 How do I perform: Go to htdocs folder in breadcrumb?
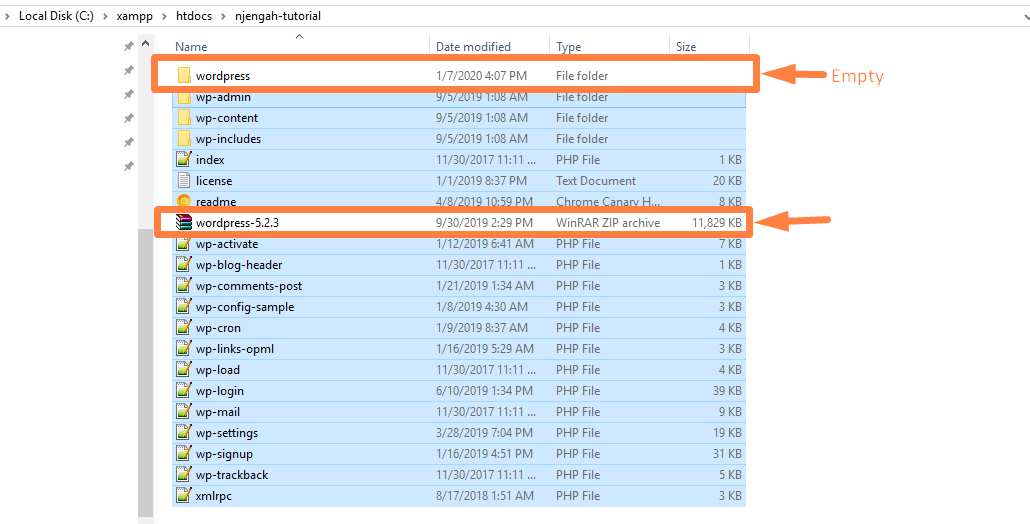tap(194, 16)
